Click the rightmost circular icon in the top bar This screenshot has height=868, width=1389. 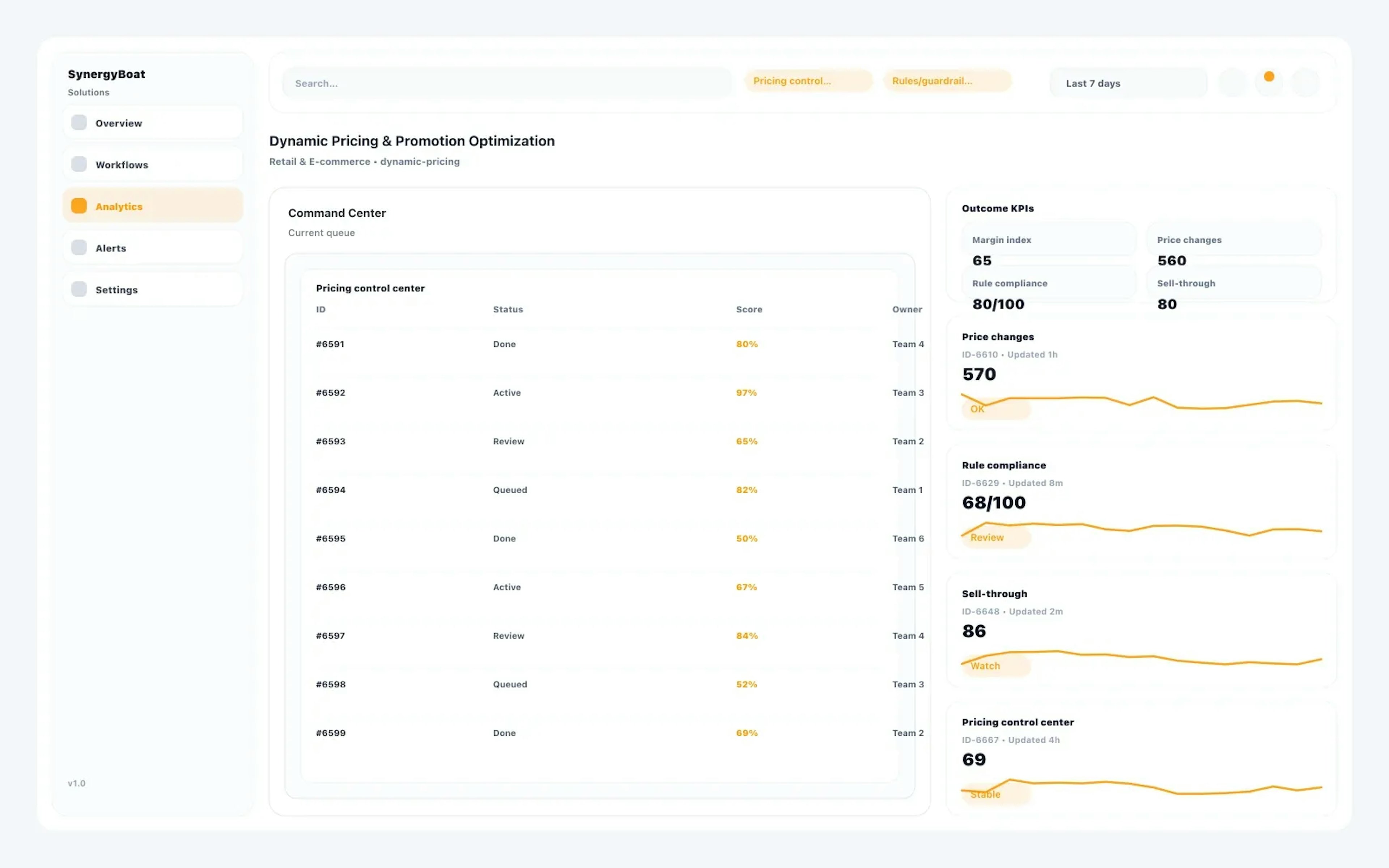point(1305,82)
